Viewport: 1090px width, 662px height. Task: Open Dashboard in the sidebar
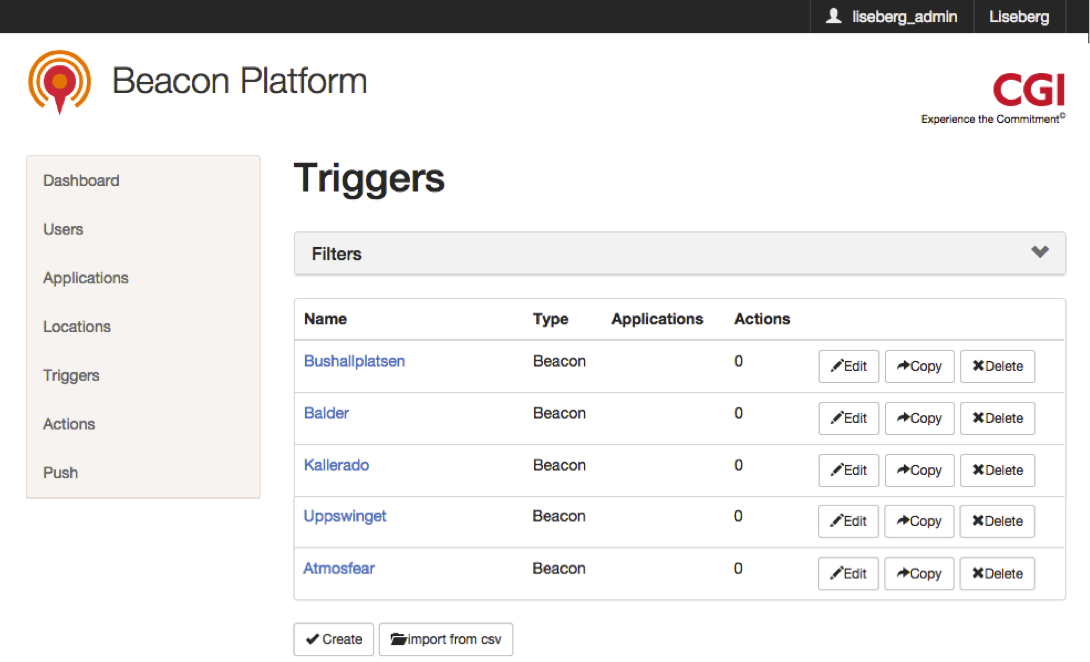pyautogui.click(x=81, y=181)
